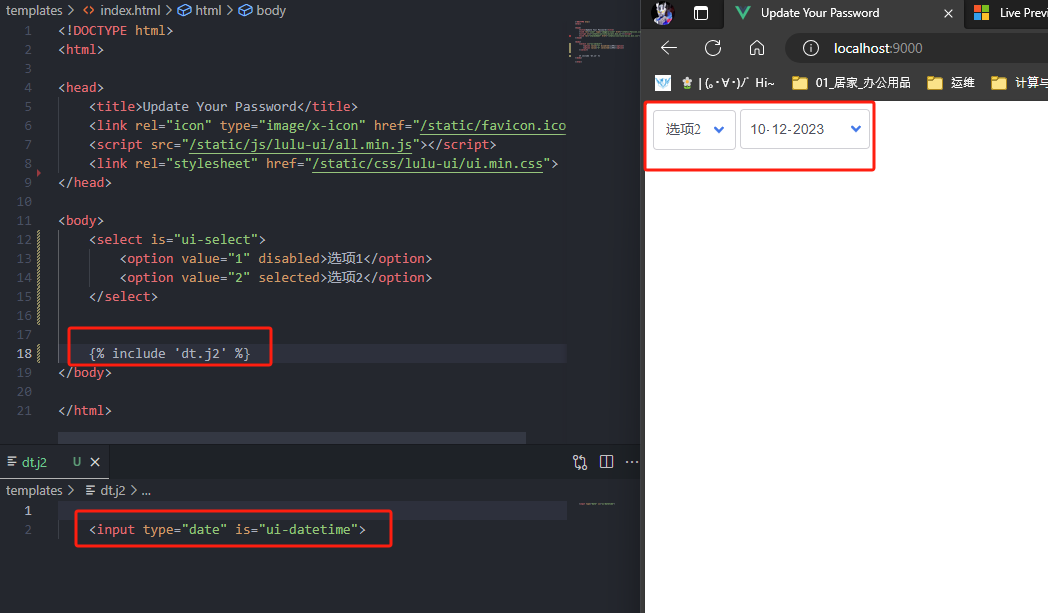
Task: Expand the body breadcrumb symbol
Action: pos(262,11)
